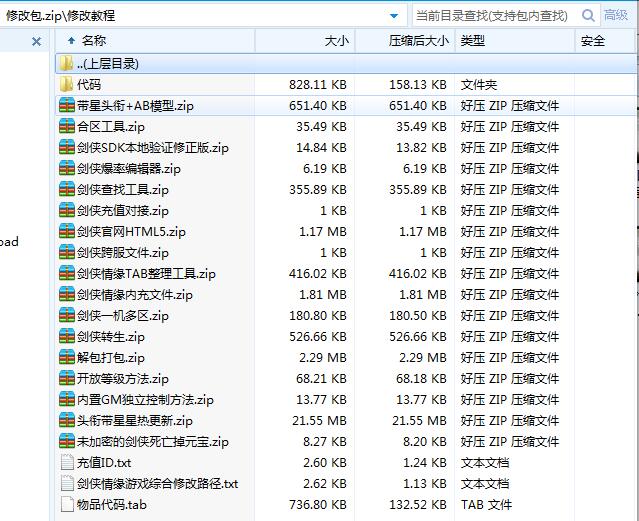639x521 pixels.
Task: Click the parent directory folder icon
Action: pos(67,64)
